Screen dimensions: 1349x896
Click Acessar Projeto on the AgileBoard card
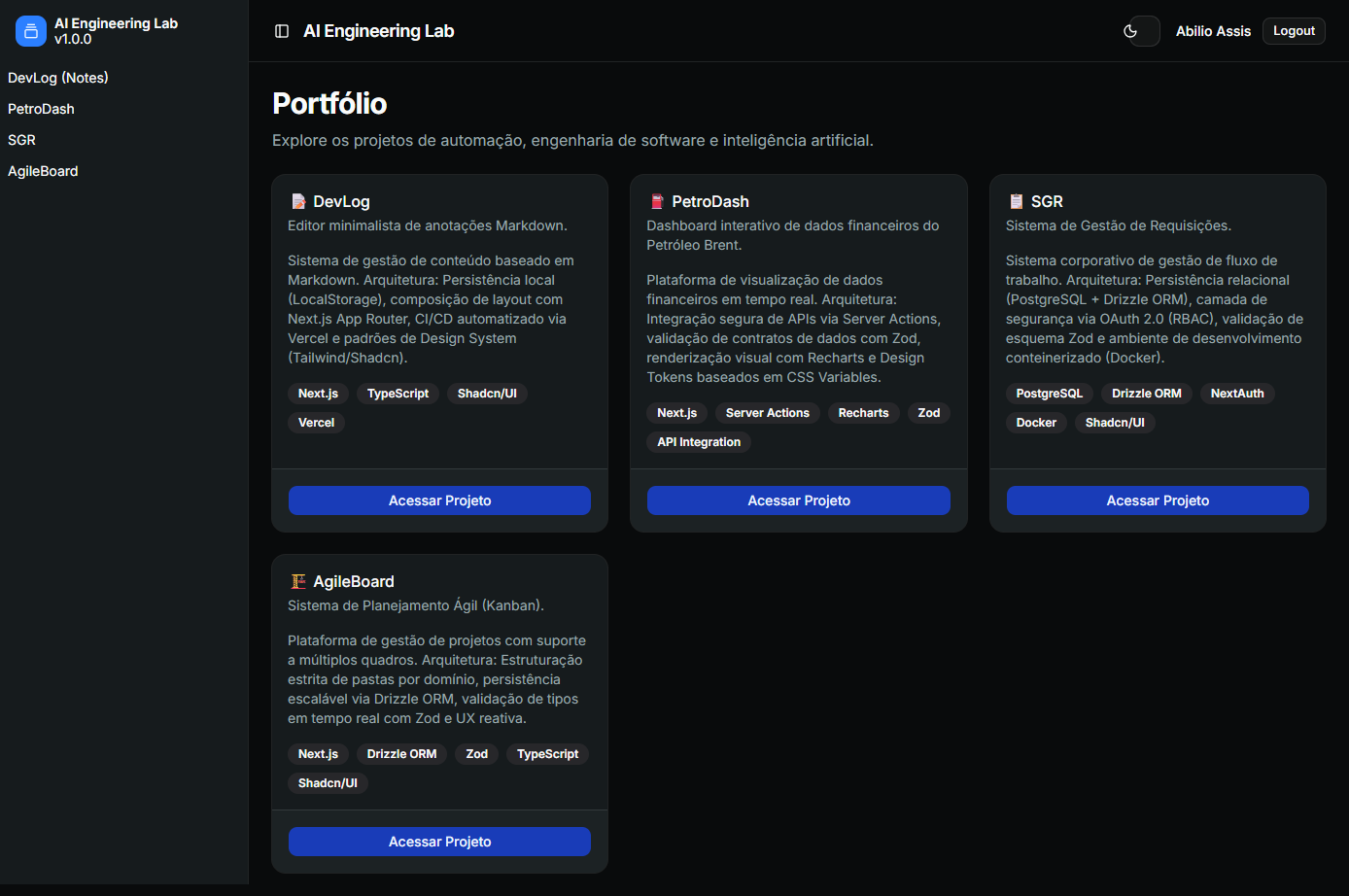[x=439, y=842]
